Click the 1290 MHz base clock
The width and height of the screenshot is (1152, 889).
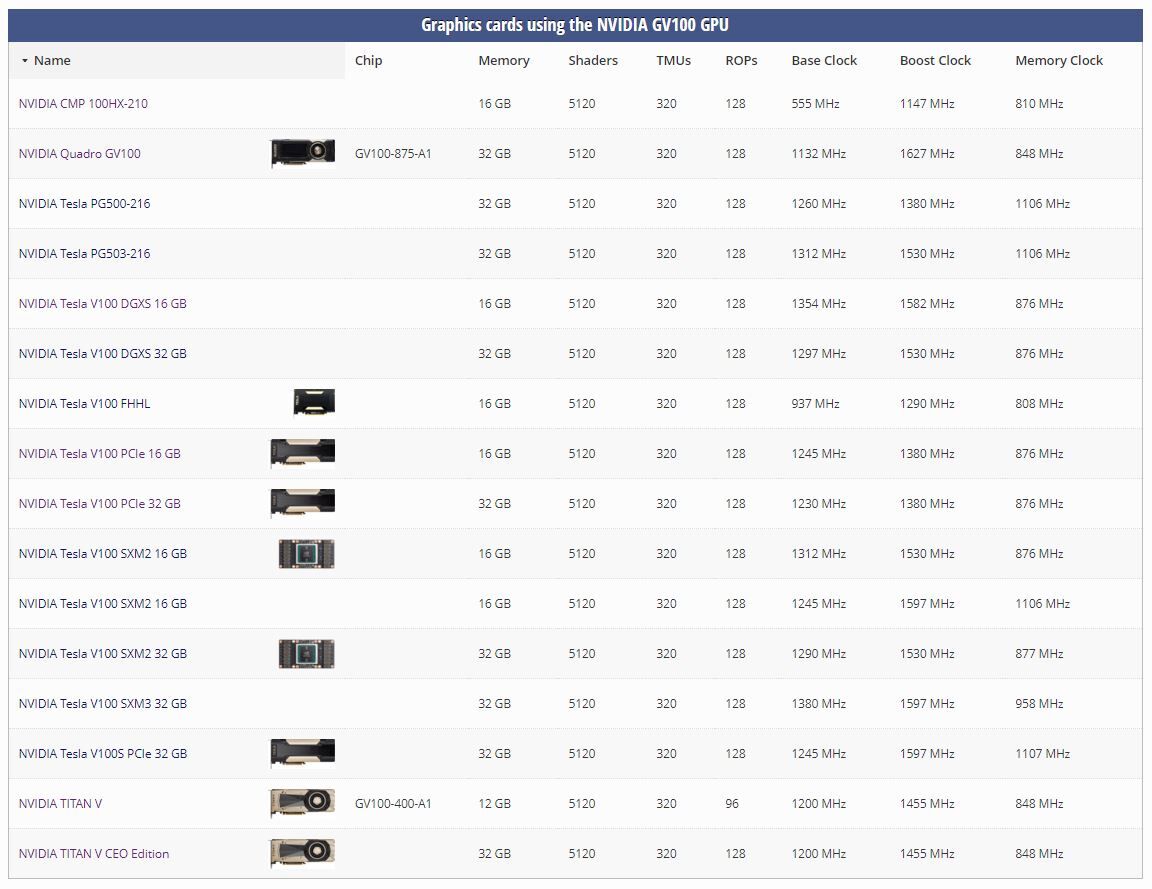point(818,653)
